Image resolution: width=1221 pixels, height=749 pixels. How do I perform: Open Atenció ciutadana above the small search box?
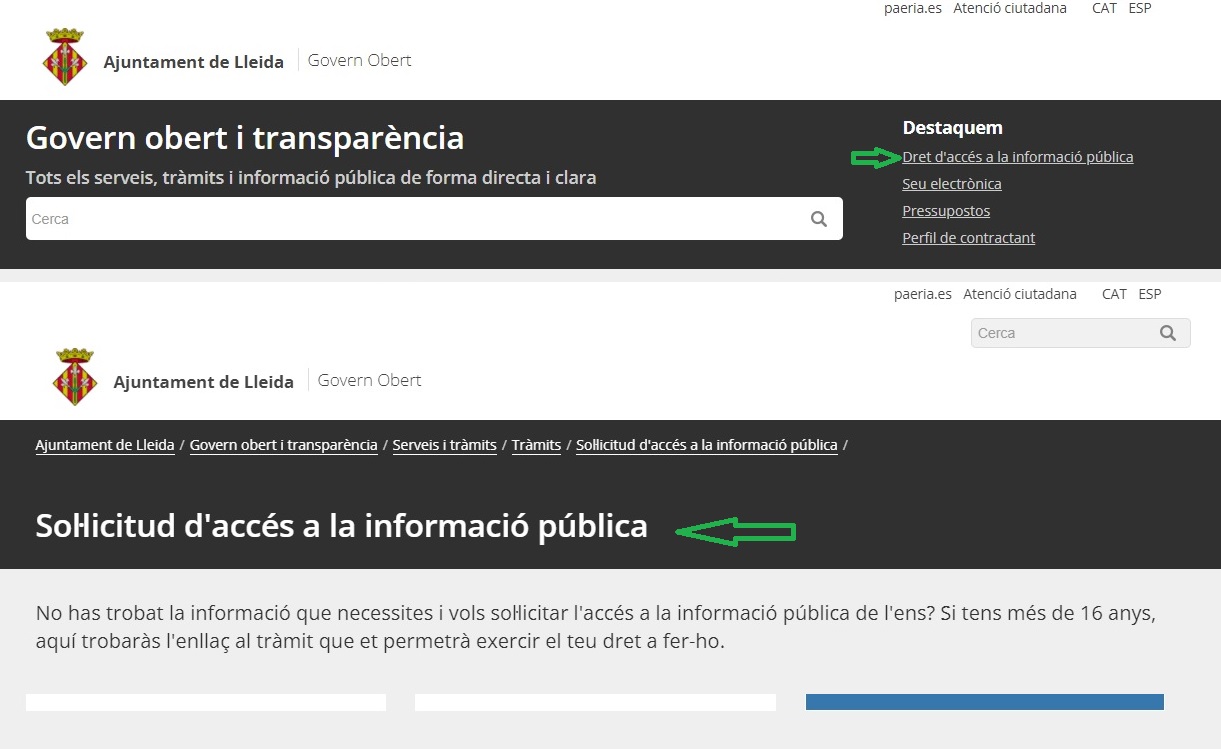point(1019,294)
